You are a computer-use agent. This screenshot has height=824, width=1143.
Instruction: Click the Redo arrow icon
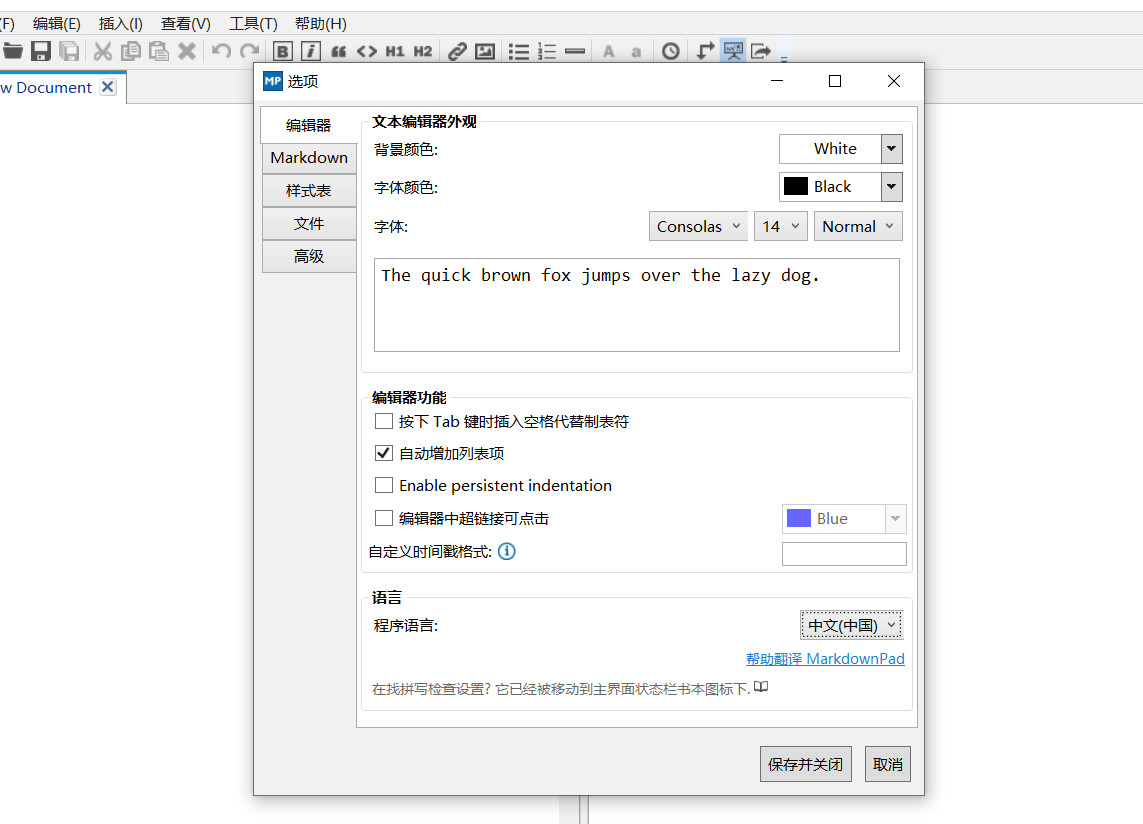249,51
